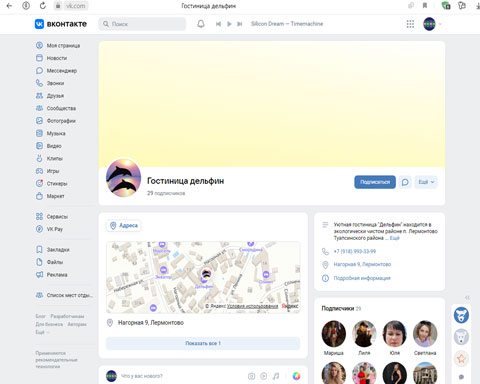Open the colorful poster icon in post box

coord(296,376)
